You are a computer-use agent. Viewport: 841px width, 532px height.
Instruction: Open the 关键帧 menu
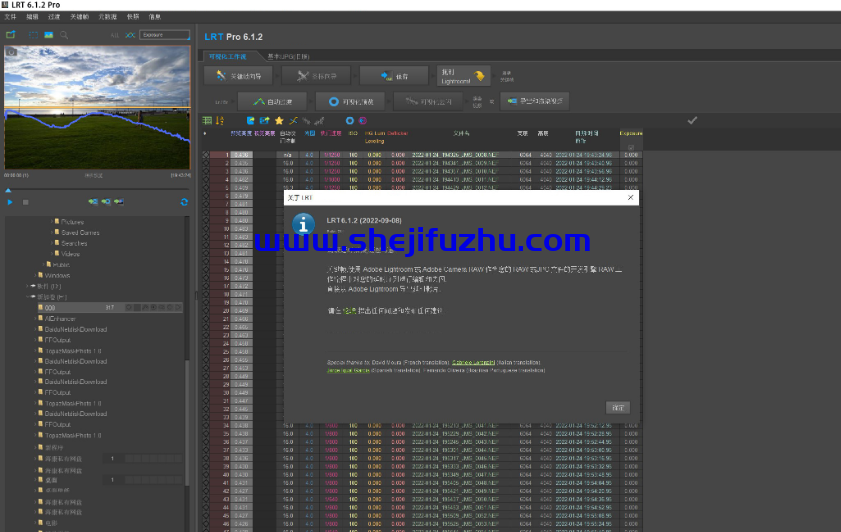pyautogui.click(x=79, y=17)
